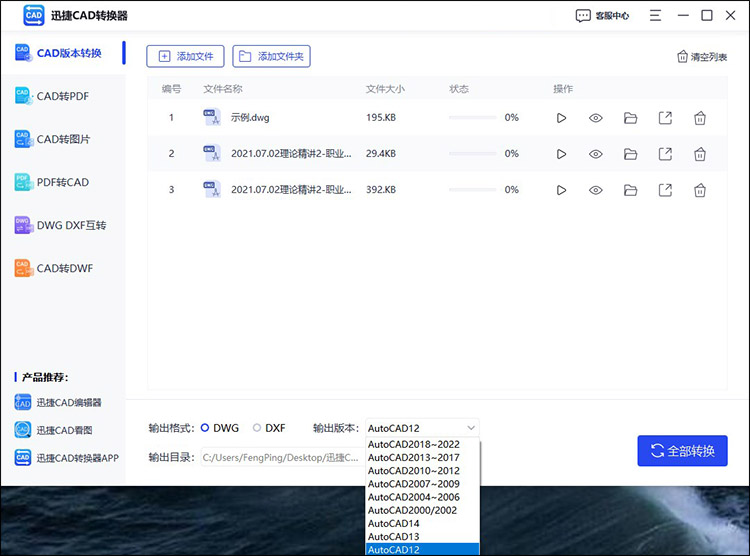Switch to PDF转CAD sidebar tab
The image size is (750, 556).
click(x=63, y=182)
